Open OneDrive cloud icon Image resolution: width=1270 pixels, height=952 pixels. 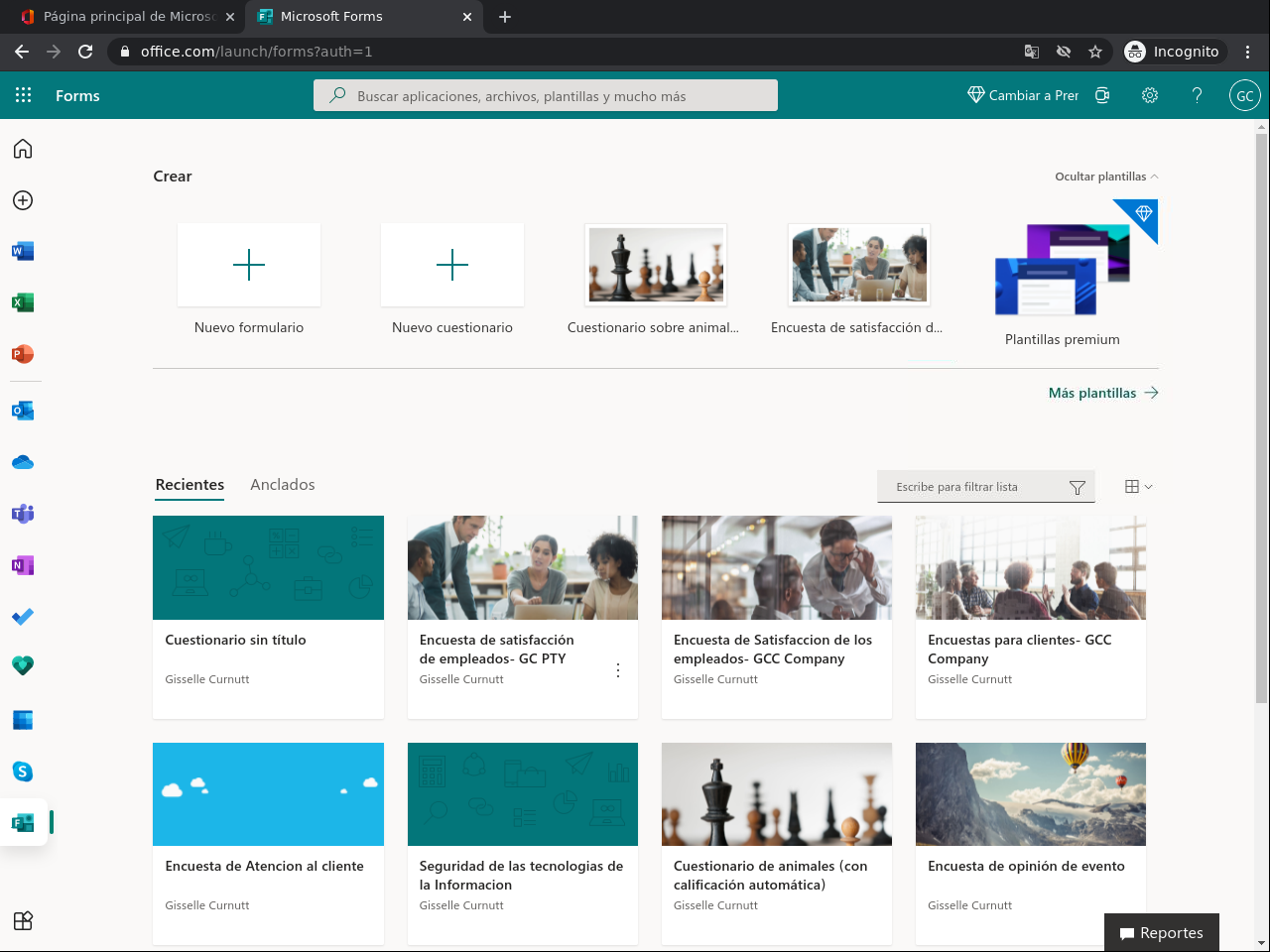pyautogui.click(x=23, y=462)
